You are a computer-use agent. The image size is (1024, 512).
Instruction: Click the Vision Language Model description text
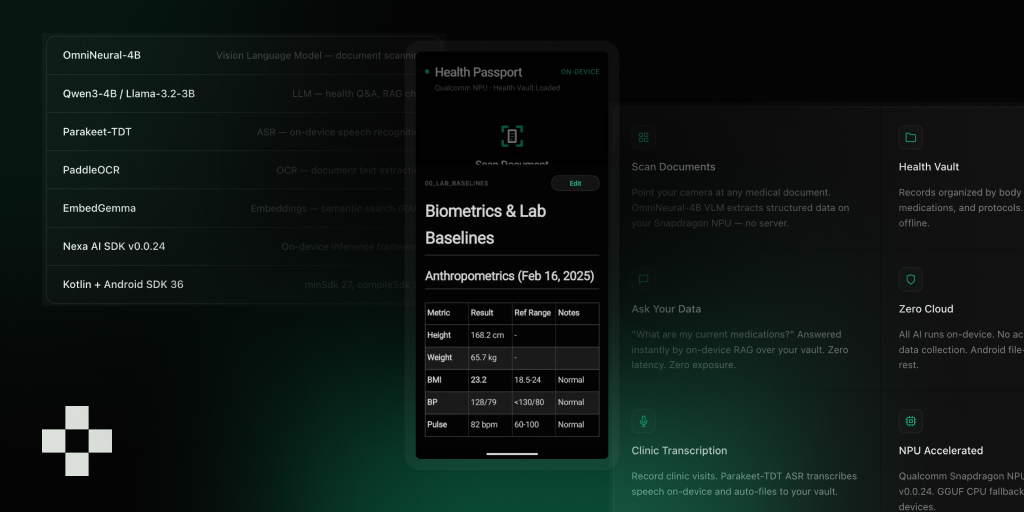(x=316, y=56)
